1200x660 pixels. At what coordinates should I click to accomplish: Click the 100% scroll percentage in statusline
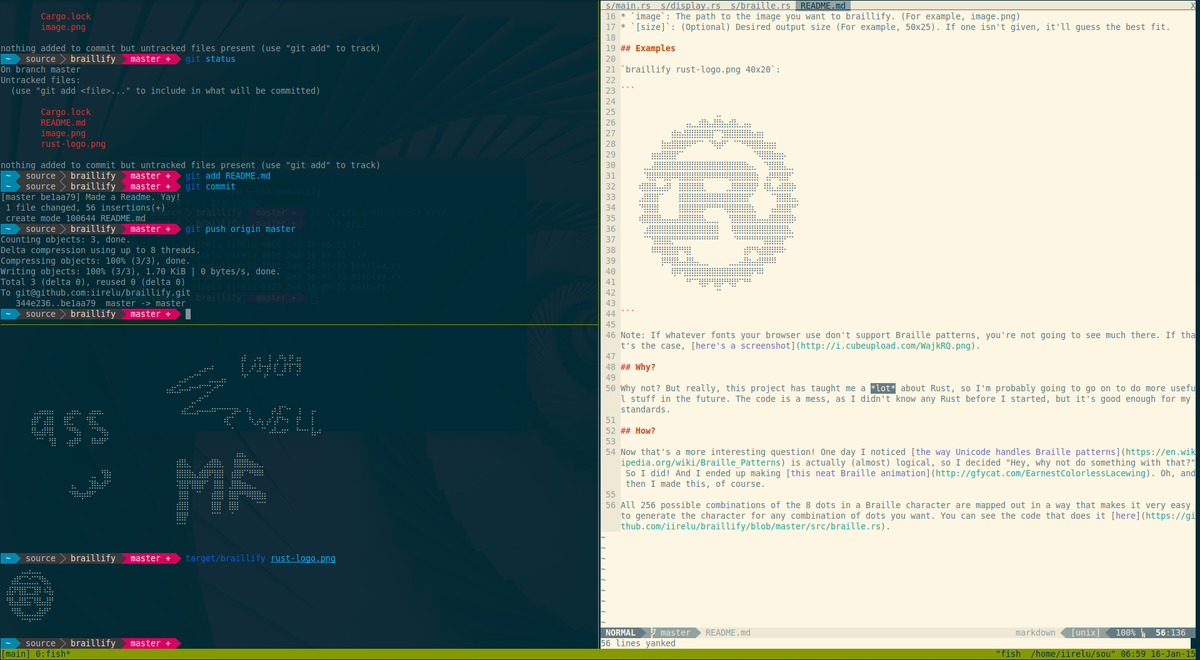(1126, 633)
